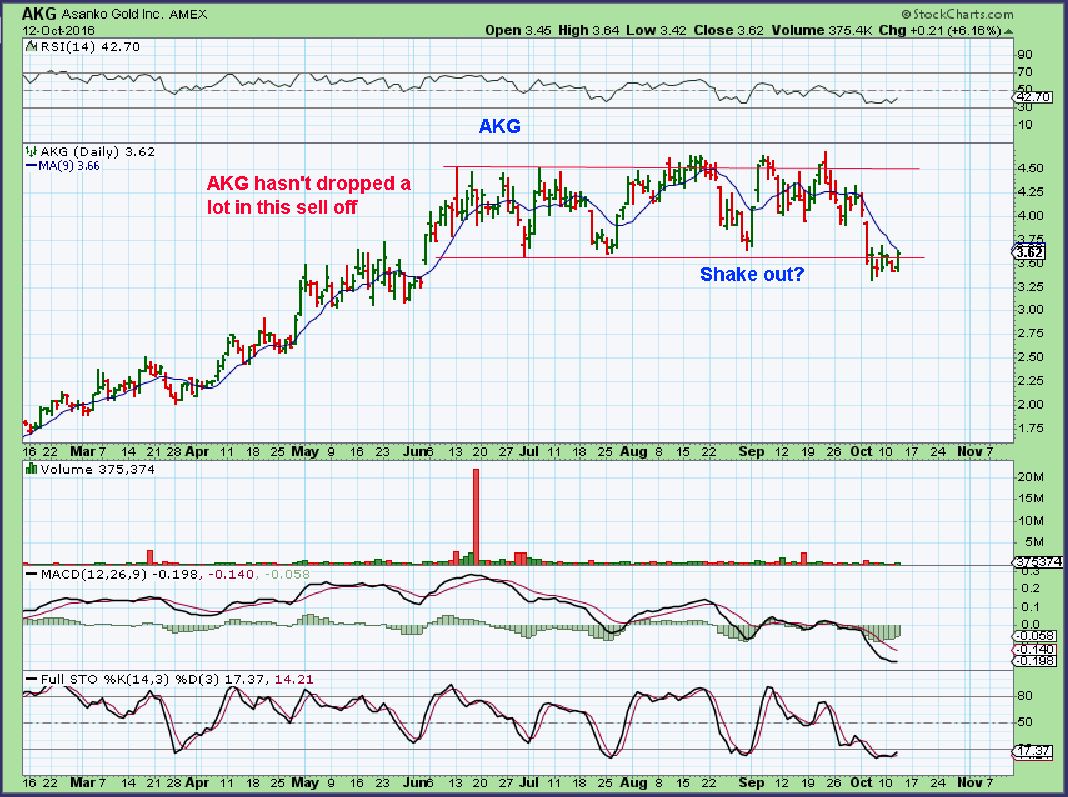
Task: Click the AKG ticker symbol in header
Action: (x=40, y=14)
